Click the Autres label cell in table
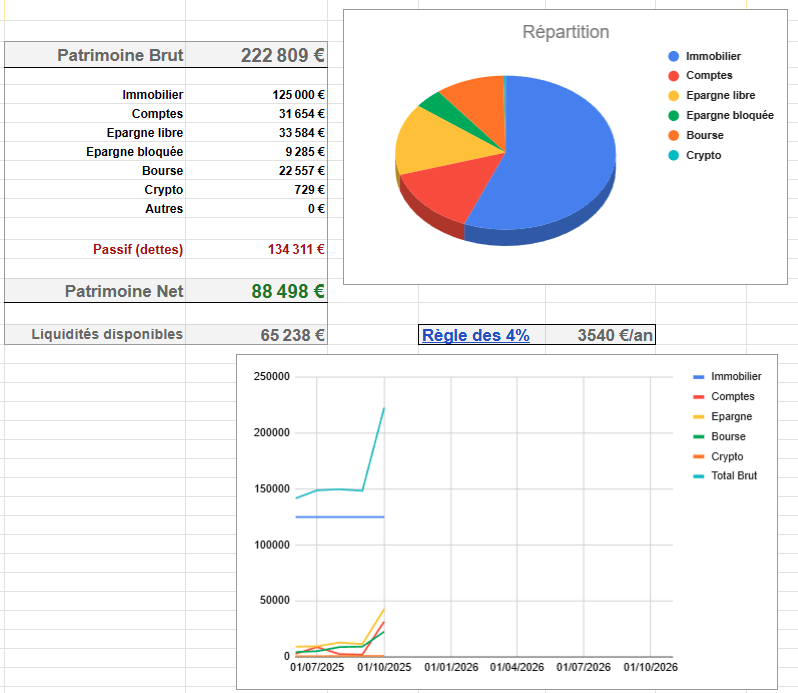The image size is (798, 693). (165, 209)
